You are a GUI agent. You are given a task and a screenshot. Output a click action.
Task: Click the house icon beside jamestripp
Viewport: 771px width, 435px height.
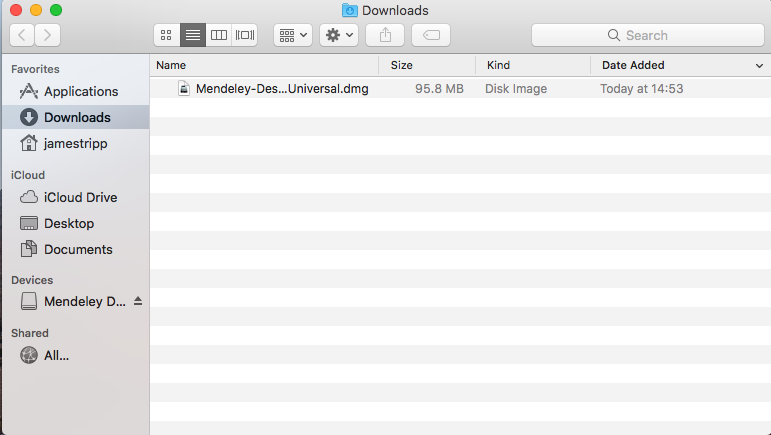(x=29, y=143)
